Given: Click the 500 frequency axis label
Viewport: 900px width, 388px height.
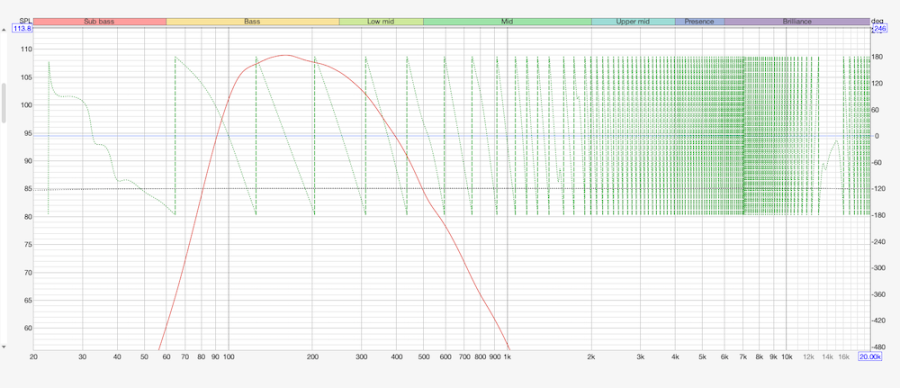Looking at the screenshot, I should (x=424, y=357).
